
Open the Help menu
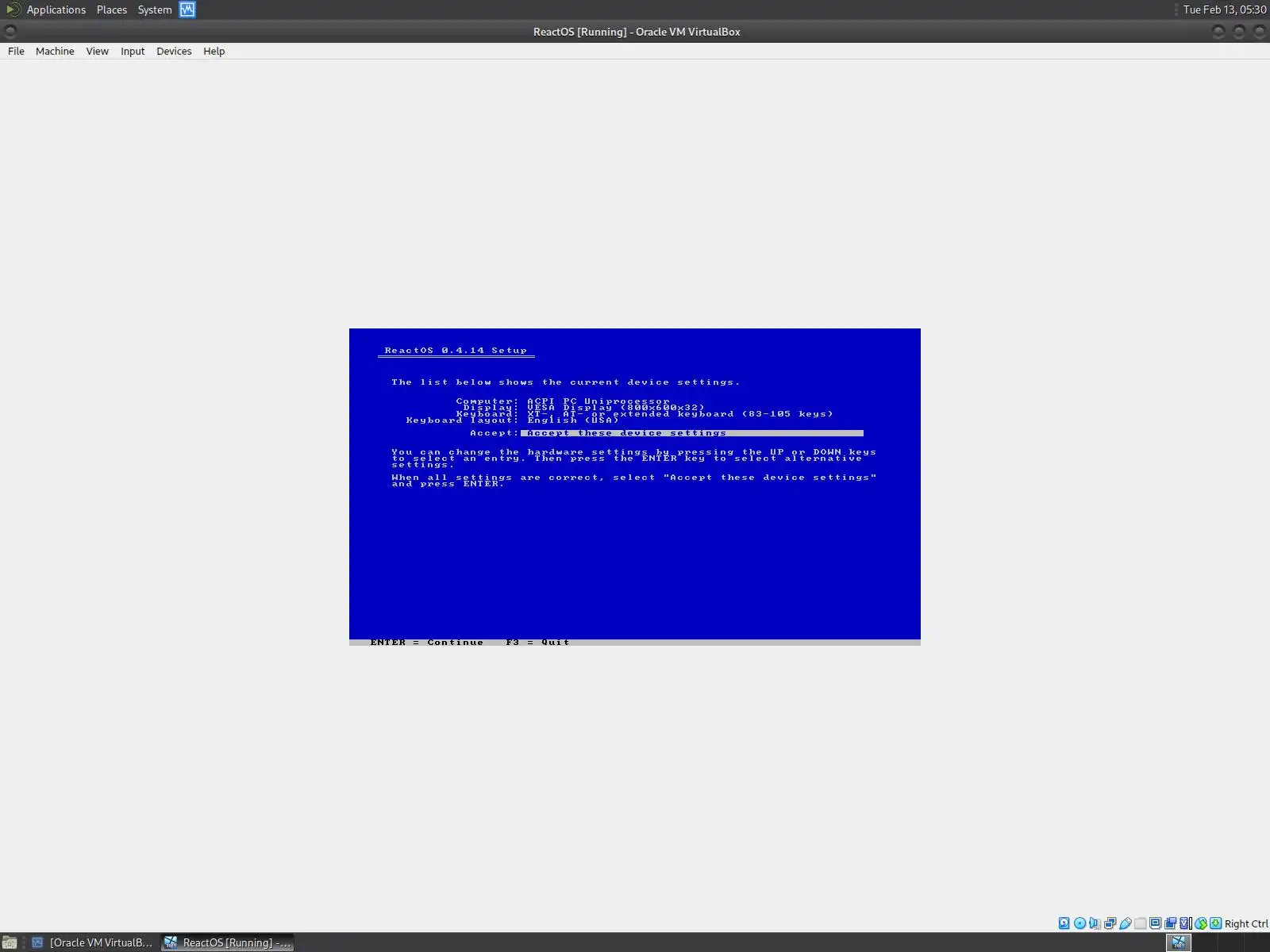[x=214, y=51]
